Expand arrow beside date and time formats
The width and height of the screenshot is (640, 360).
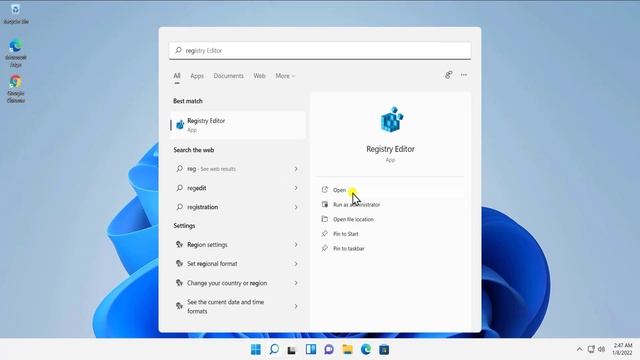coord(296,306)
